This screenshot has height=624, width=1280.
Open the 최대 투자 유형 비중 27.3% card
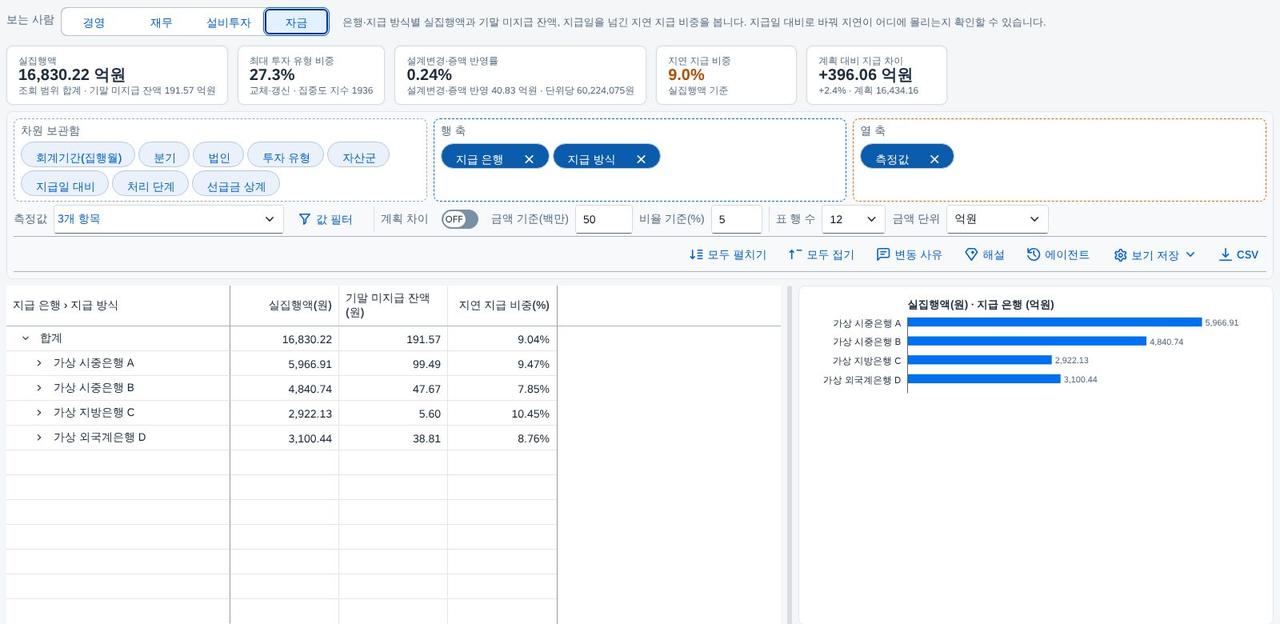(x=311, y=75)
